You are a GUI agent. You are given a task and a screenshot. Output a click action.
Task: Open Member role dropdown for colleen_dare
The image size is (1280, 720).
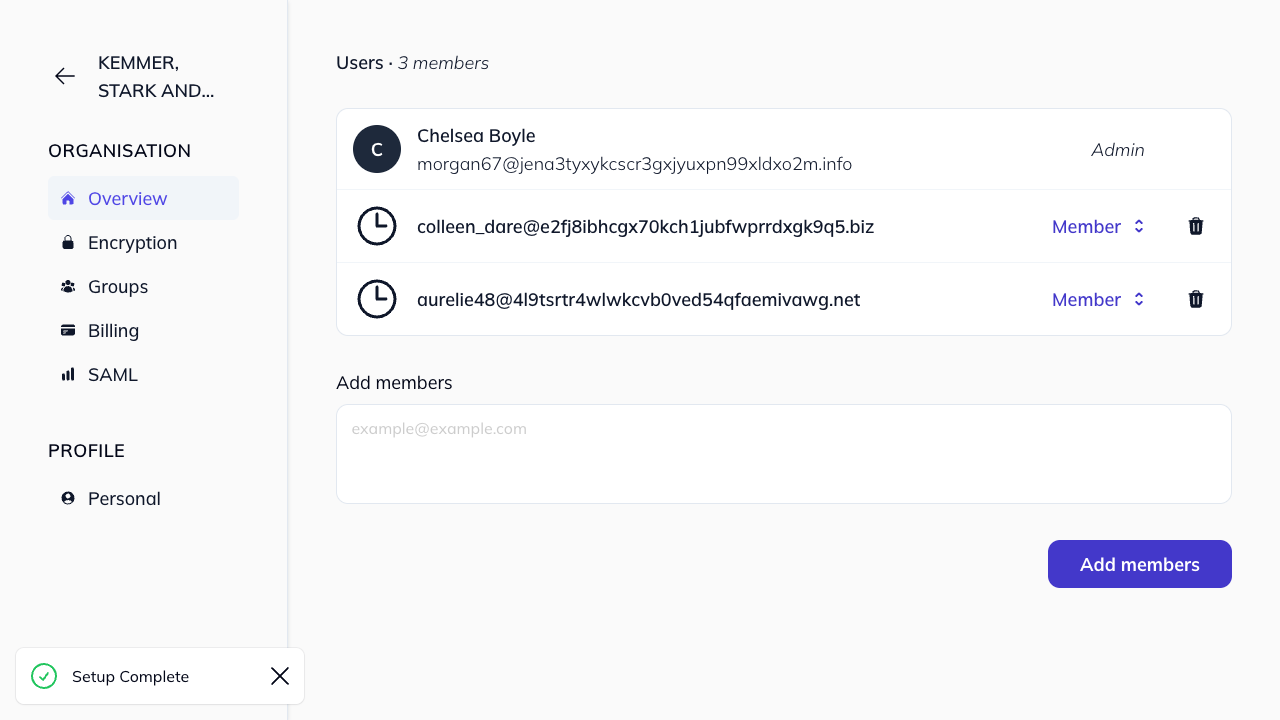coord(1098,226)
